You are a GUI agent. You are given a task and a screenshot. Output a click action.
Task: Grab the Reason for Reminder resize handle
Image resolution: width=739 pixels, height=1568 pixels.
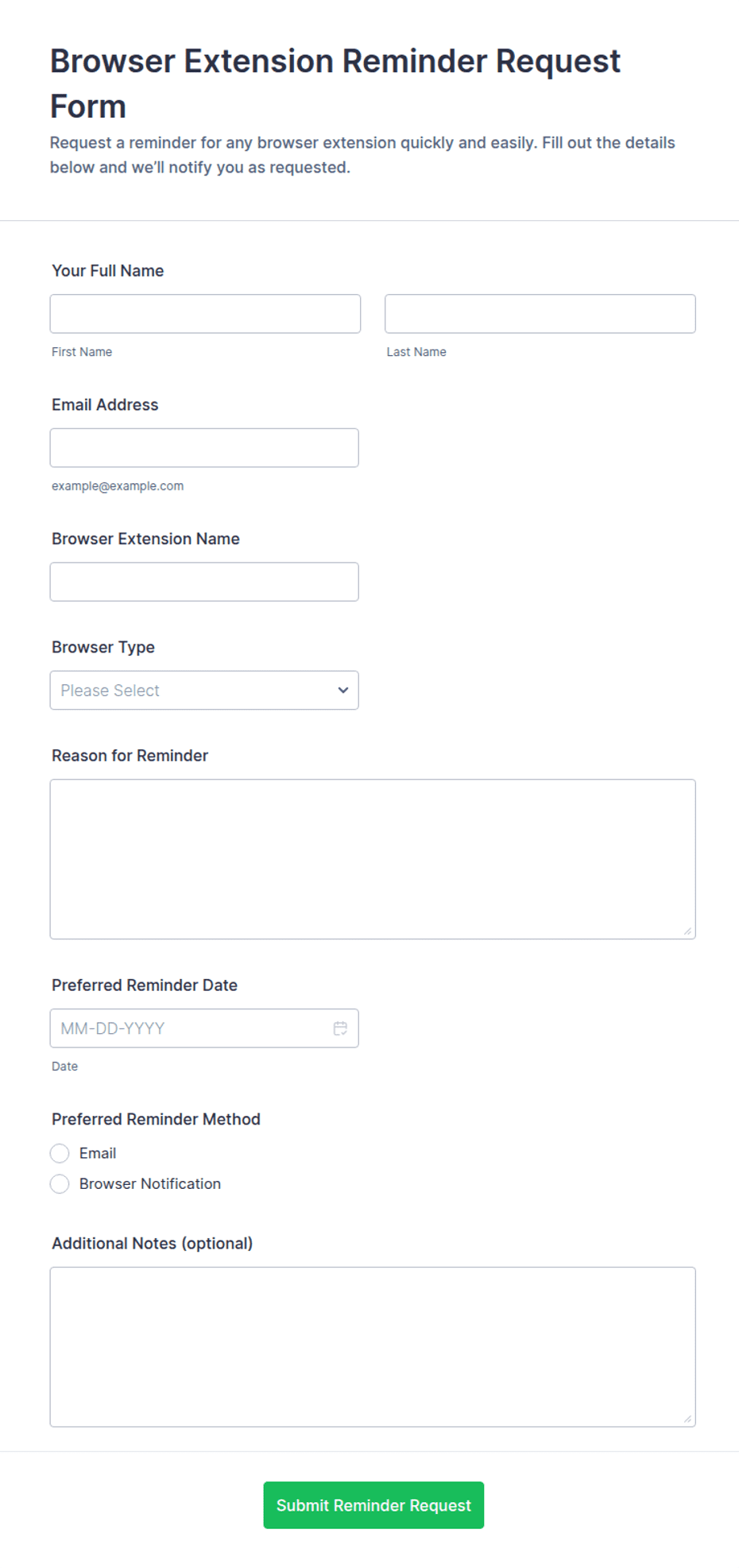click(687, 931)
